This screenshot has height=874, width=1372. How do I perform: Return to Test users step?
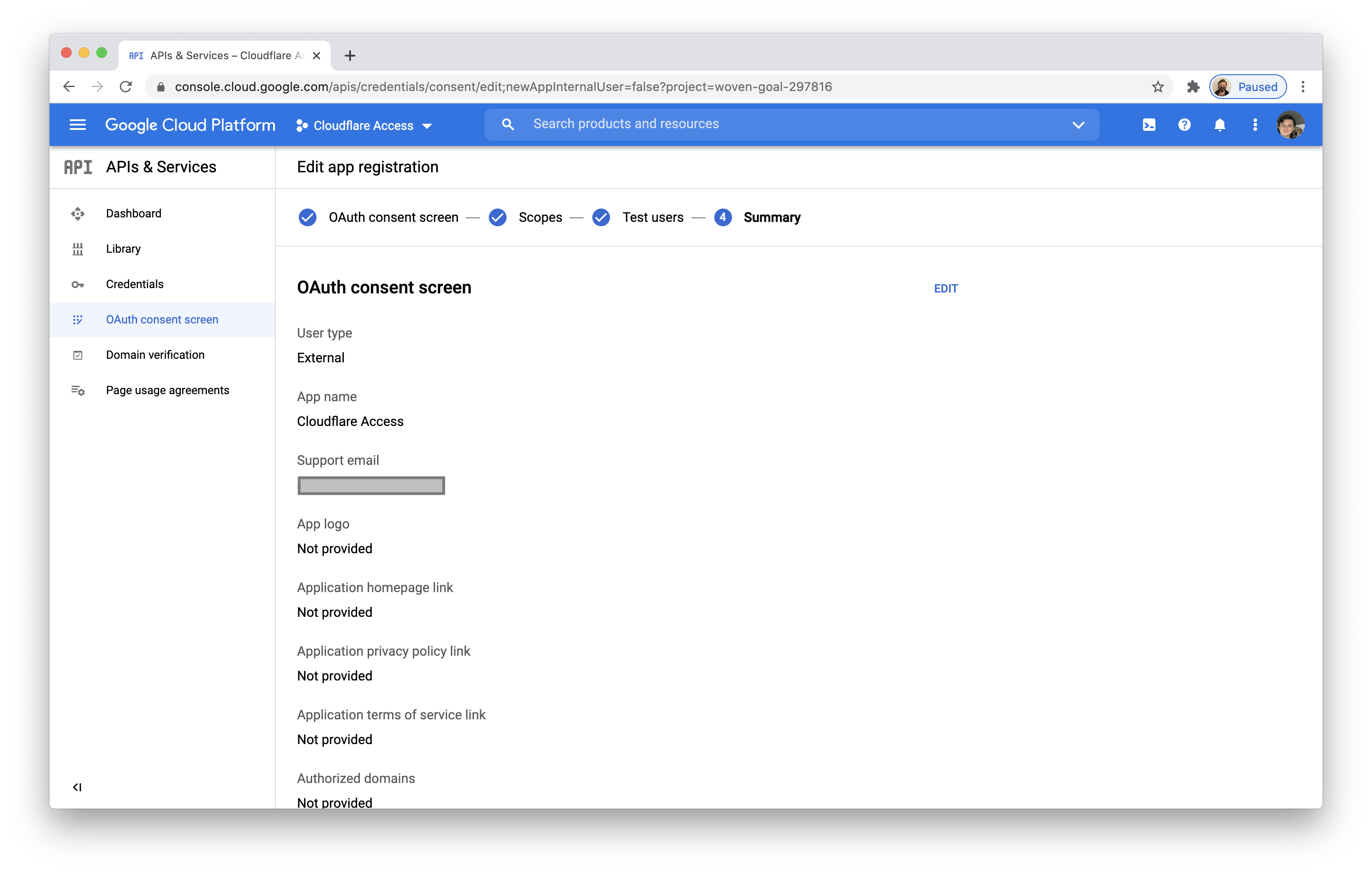[x=652, y=217]
